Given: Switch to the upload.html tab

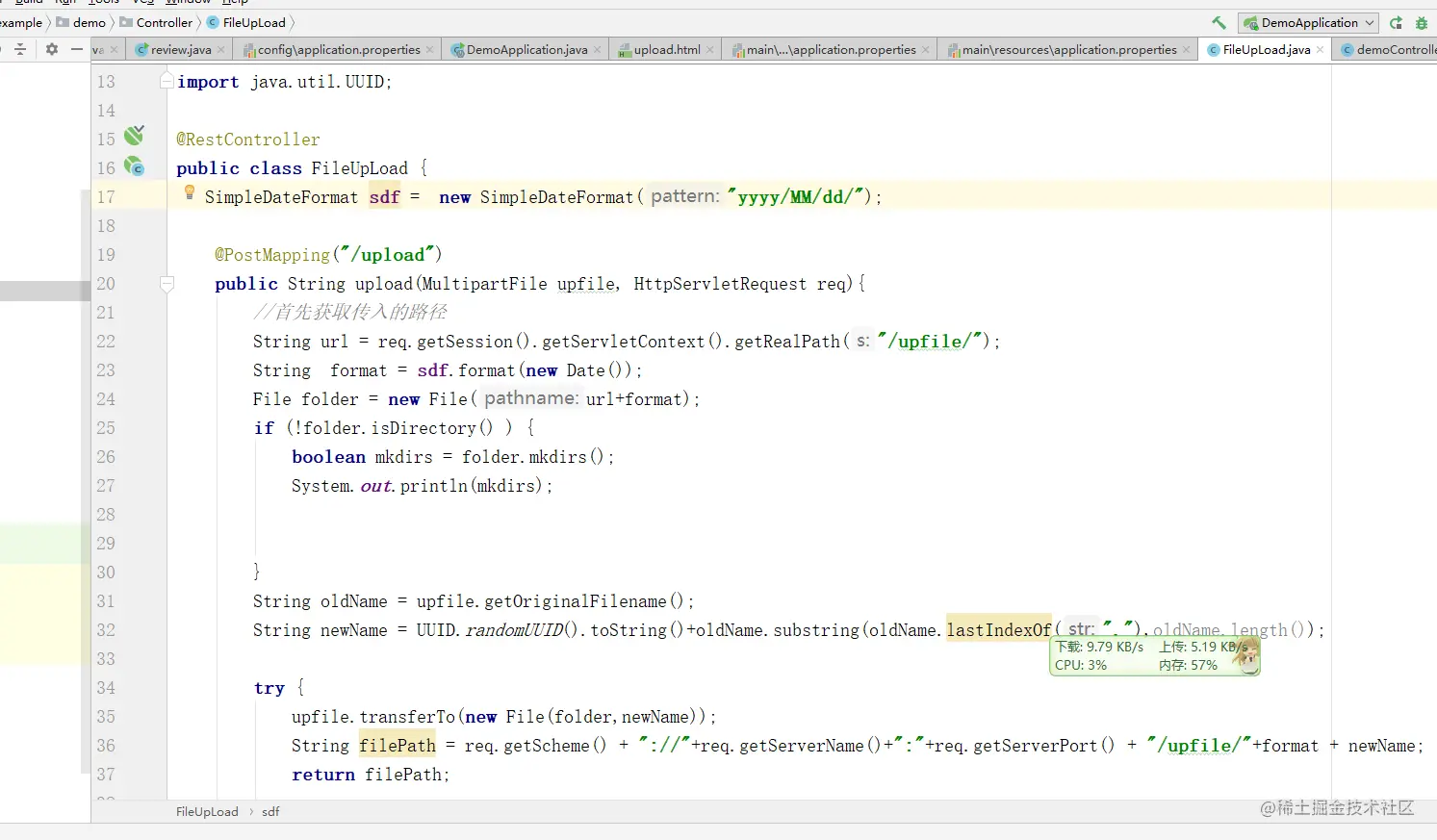Looking at the screenshot, I should (667, 50).
